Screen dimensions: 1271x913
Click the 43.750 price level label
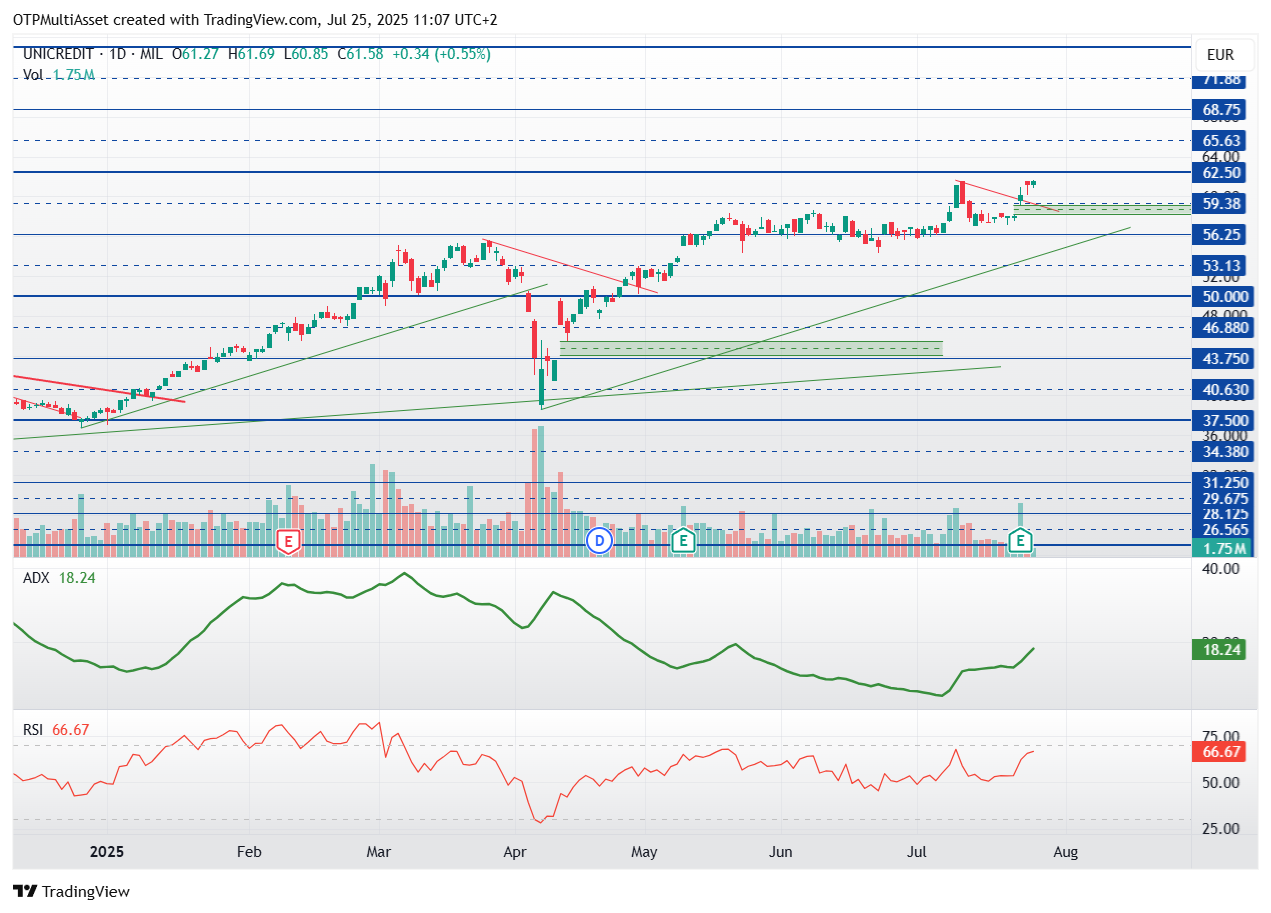click(x=1225, y=358)
